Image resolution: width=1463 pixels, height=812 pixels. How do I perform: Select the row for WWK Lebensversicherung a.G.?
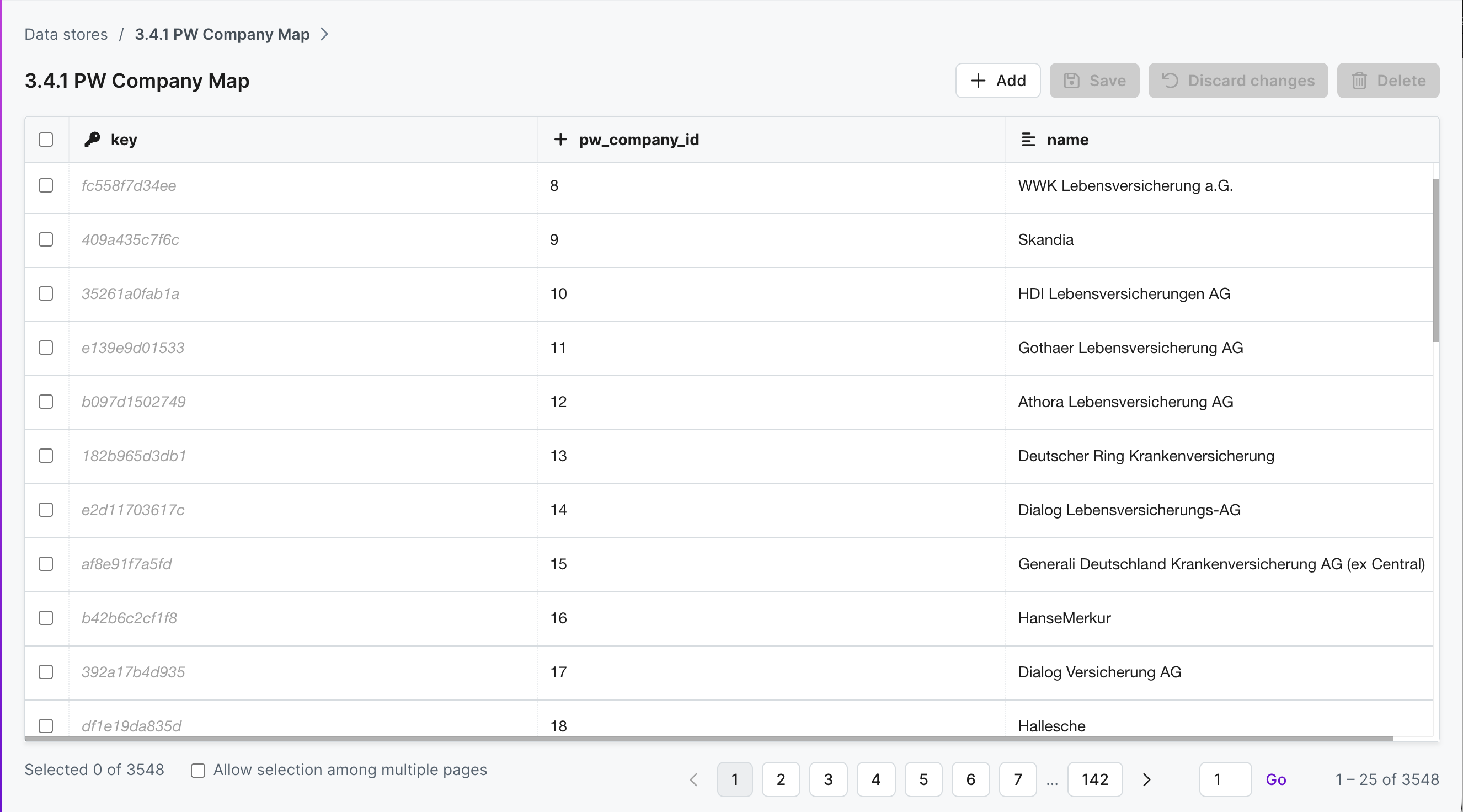46,186
